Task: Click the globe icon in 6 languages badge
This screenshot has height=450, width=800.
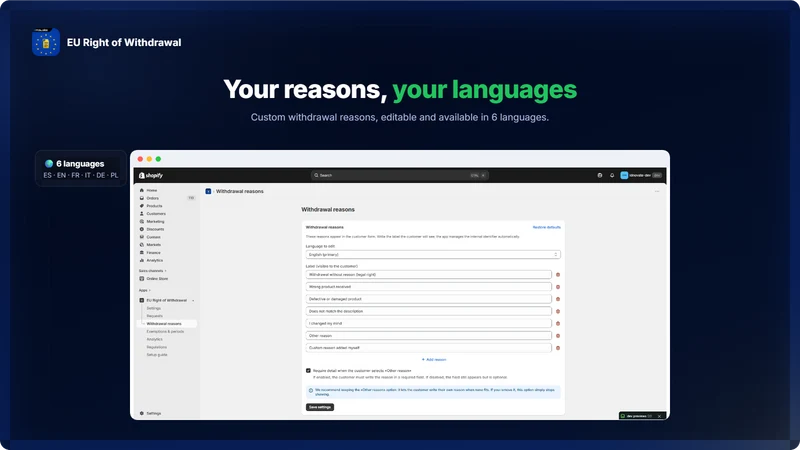Action: tap(49, 164)
